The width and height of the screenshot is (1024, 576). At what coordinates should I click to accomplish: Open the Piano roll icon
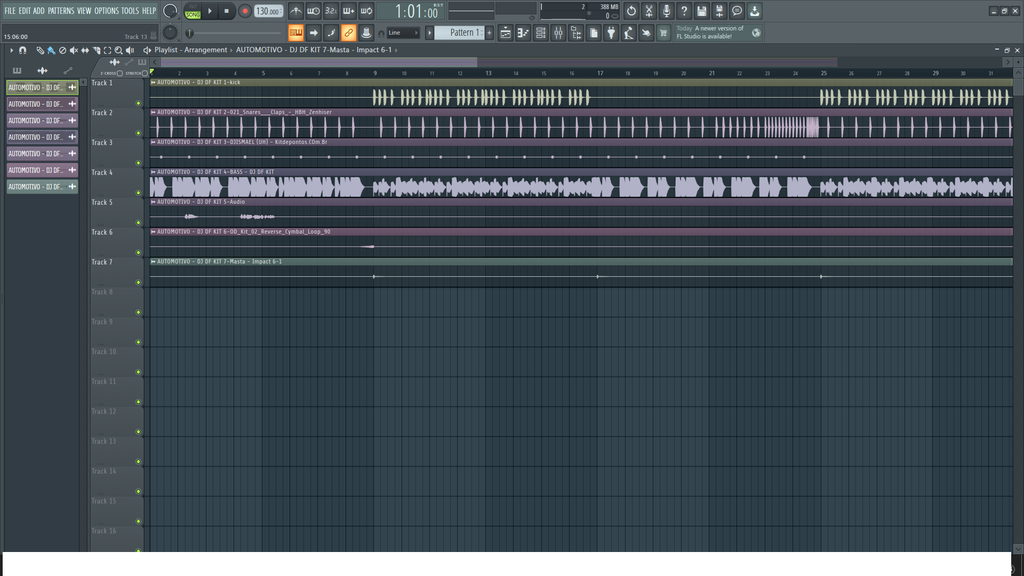tap(523, 33)
